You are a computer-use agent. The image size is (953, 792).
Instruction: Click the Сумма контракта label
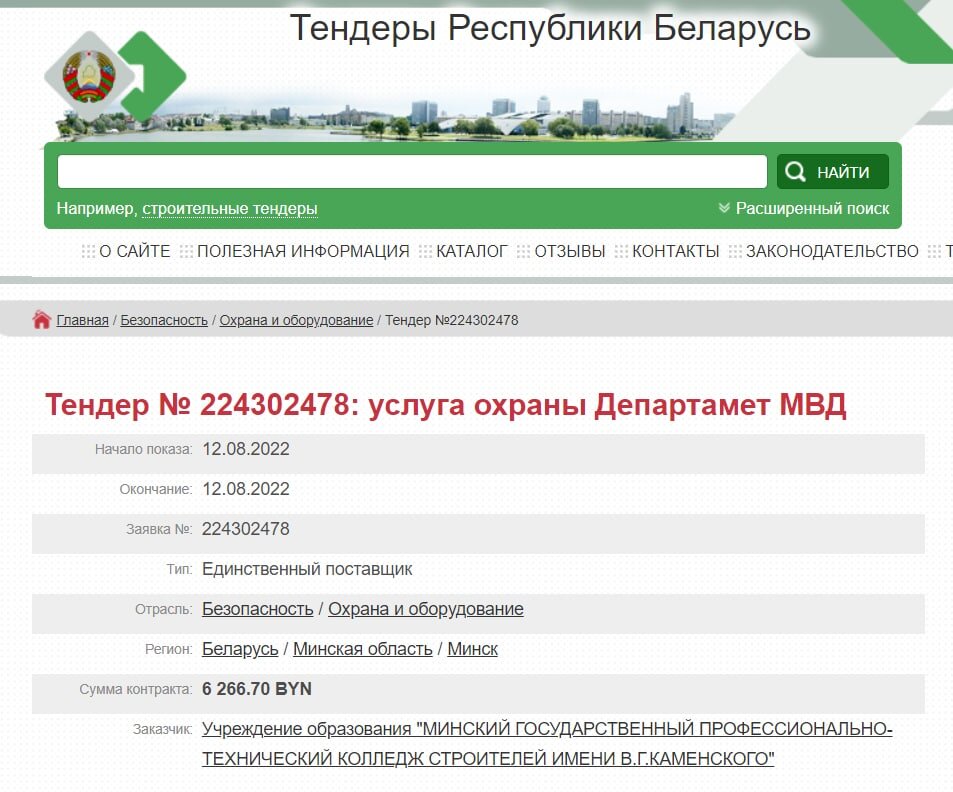coord(136,689)
